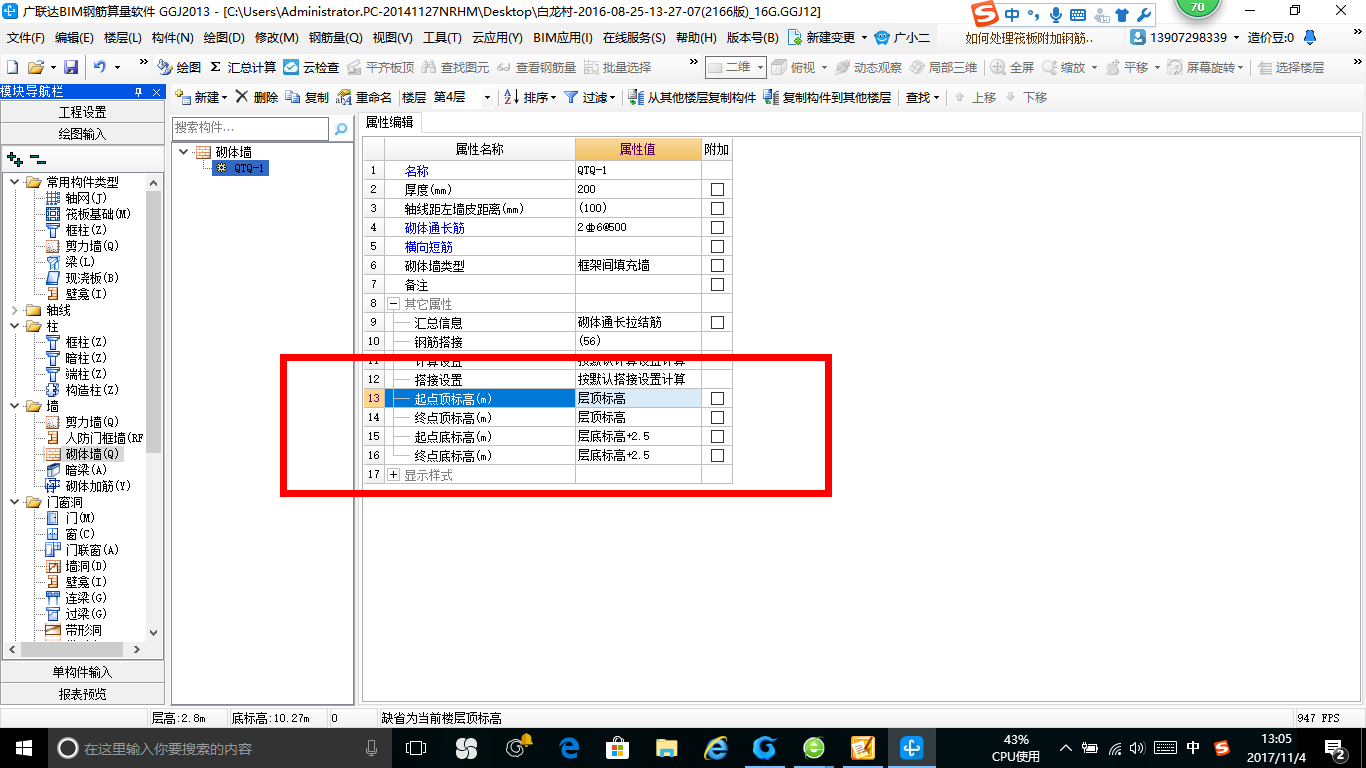Click 从其他楼层复制构件 button
The height and width of the screenshot is (768, 1366).
pyautogui.click(x=692, y=97)
